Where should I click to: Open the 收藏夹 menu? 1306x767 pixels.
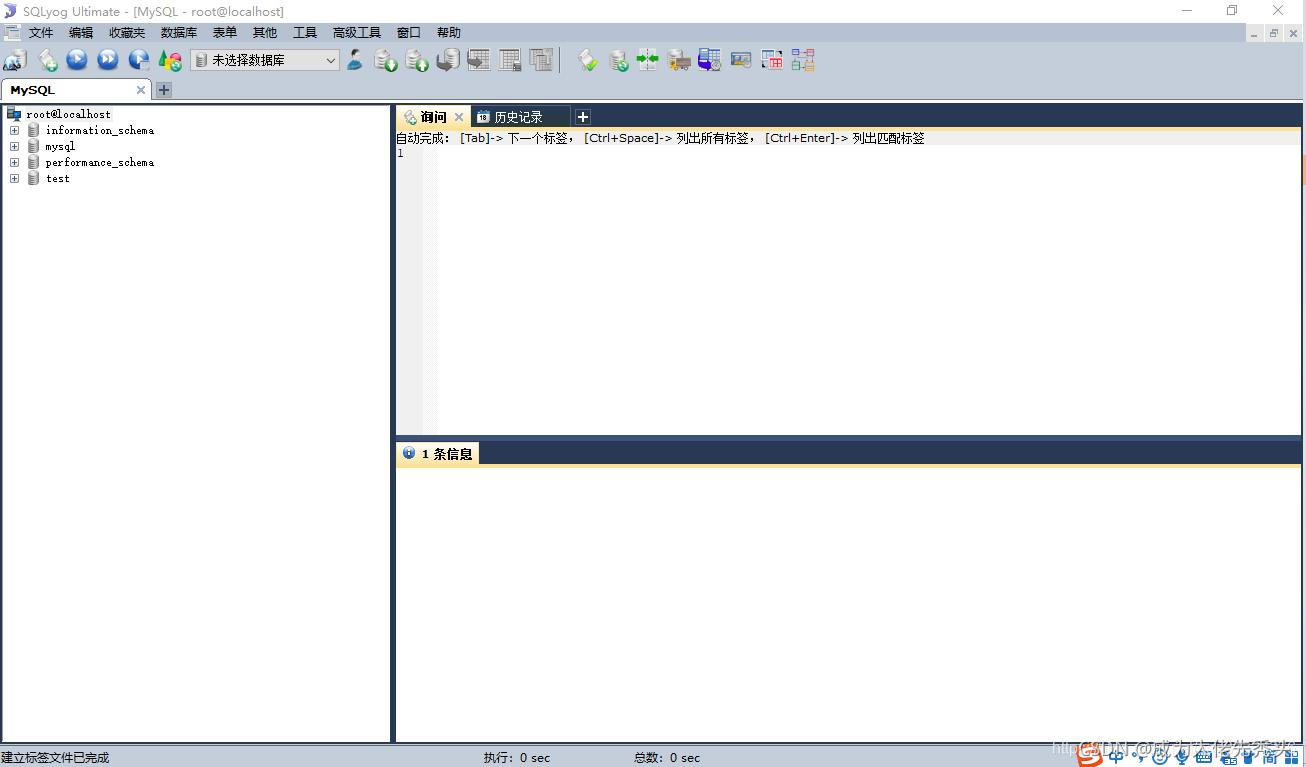point(127,33)
